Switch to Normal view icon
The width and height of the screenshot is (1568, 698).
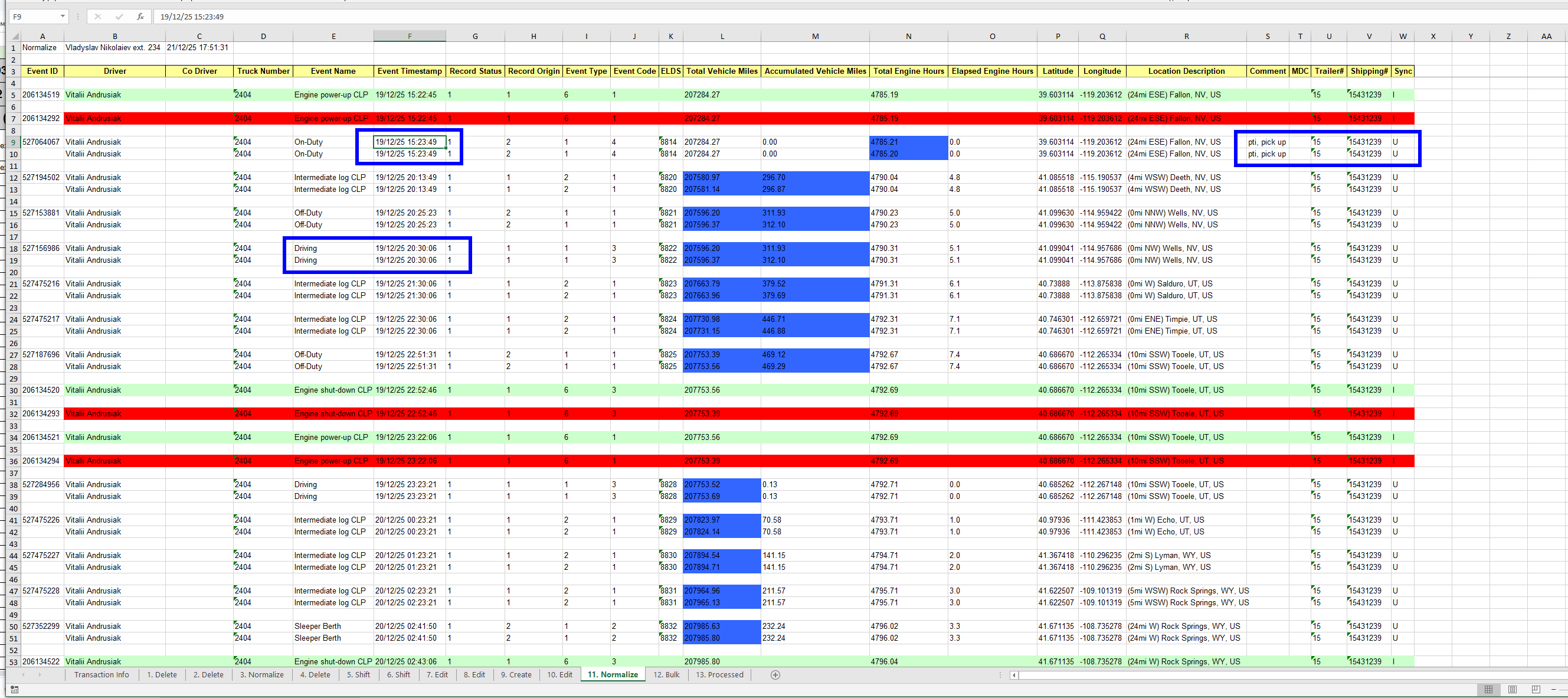(1488, 689)
